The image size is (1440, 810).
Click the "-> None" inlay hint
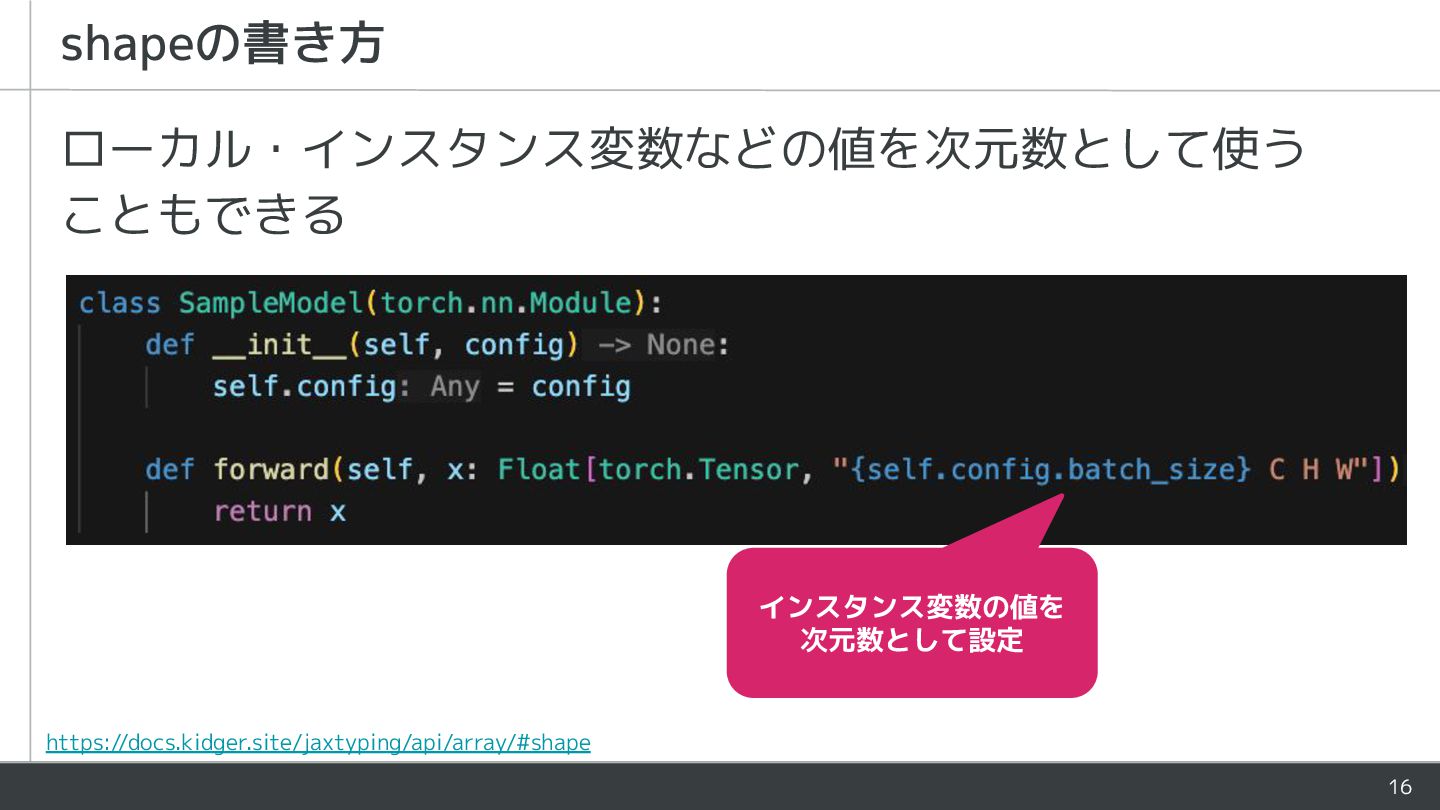click(x=655, y=345)
